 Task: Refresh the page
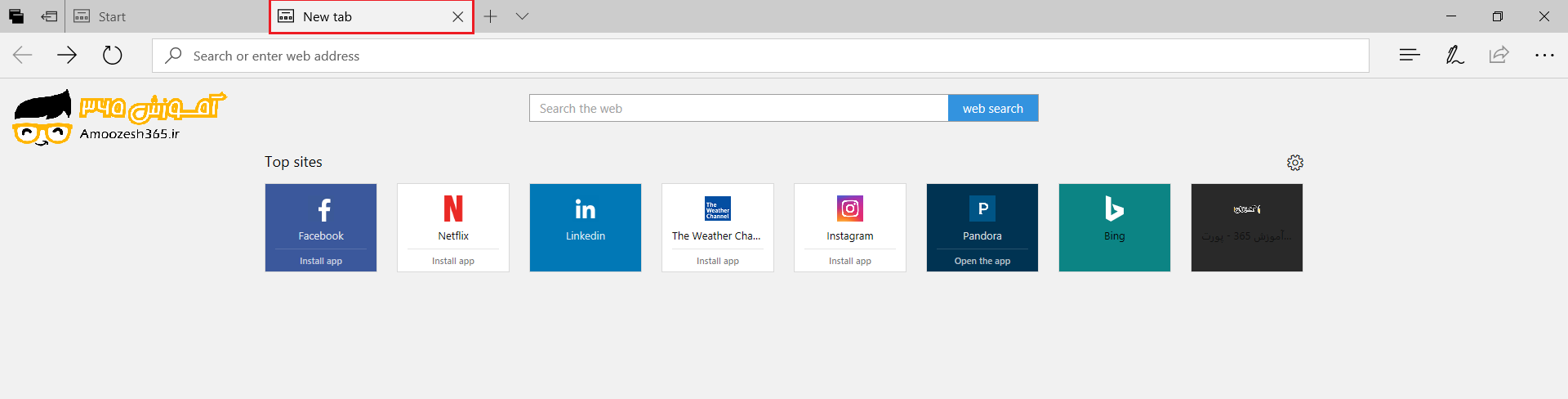pyautogui.click(x=113, y=56)
